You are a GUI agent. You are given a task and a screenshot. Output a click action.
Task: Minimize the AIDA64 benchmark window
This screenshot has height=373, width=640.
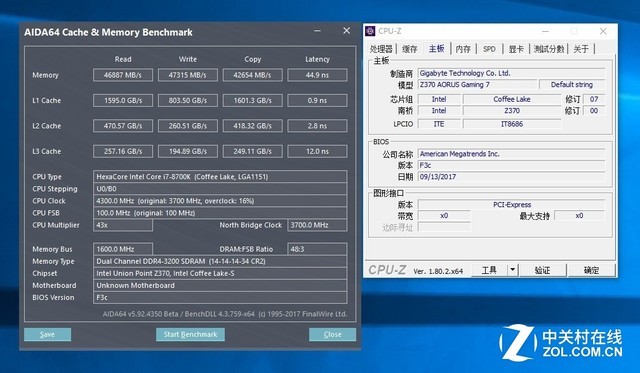(x=318, y=31)
